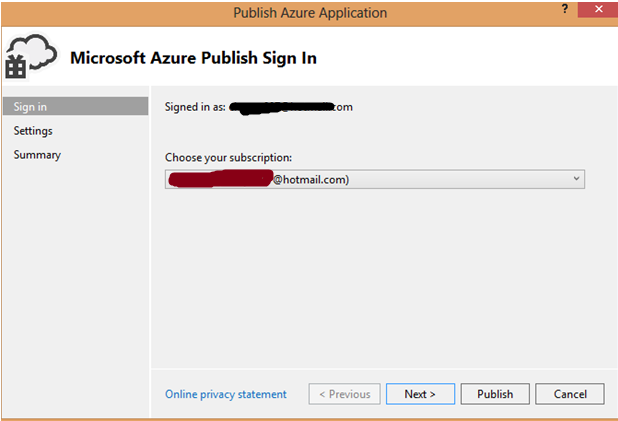This screenshot has height=421, width=618.
Task: Open help with the question mark button
Action: (x=566, y=9)
